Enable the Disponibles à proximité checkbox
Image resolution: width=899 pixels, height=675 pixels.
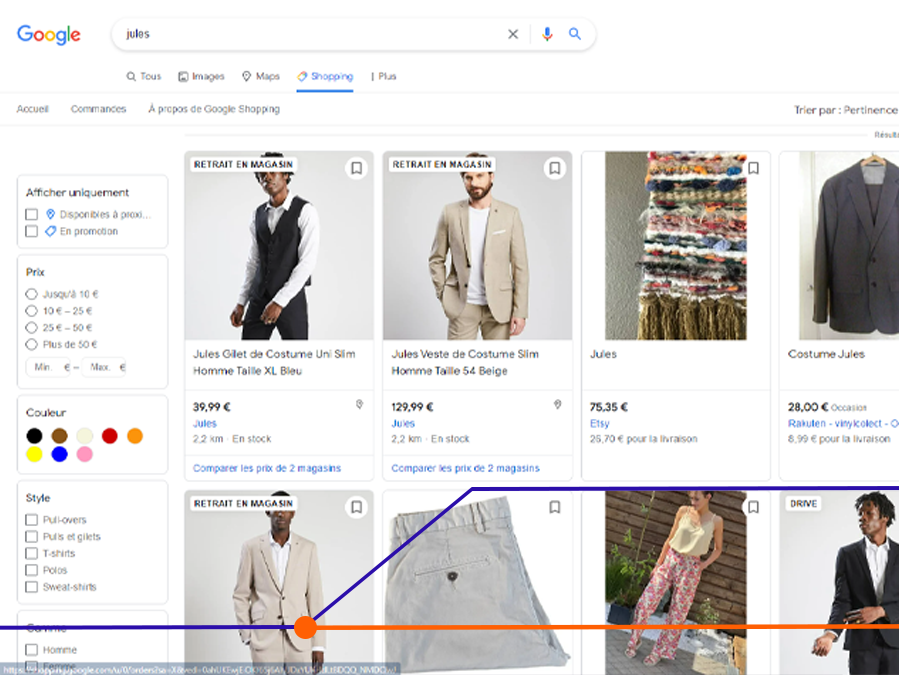click(32, 214)
